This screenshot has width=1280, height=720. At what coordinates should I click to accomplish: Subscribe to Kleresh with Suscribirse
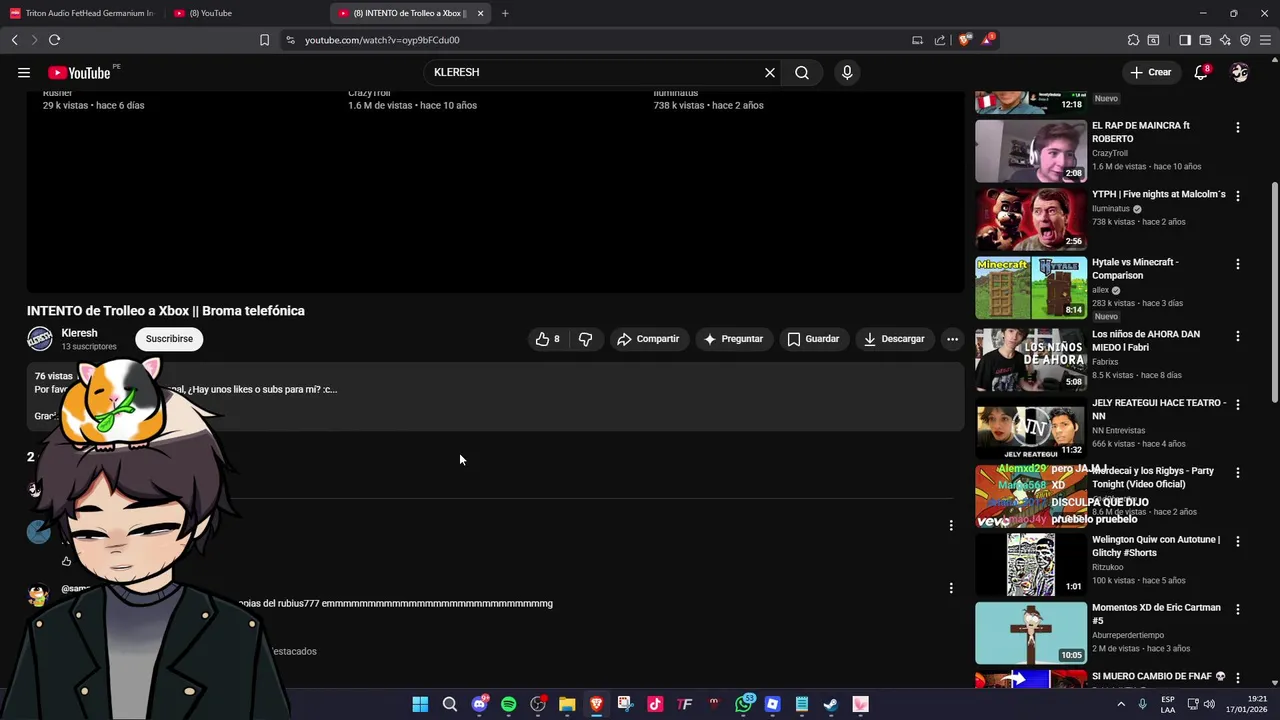tap(169, 339)
